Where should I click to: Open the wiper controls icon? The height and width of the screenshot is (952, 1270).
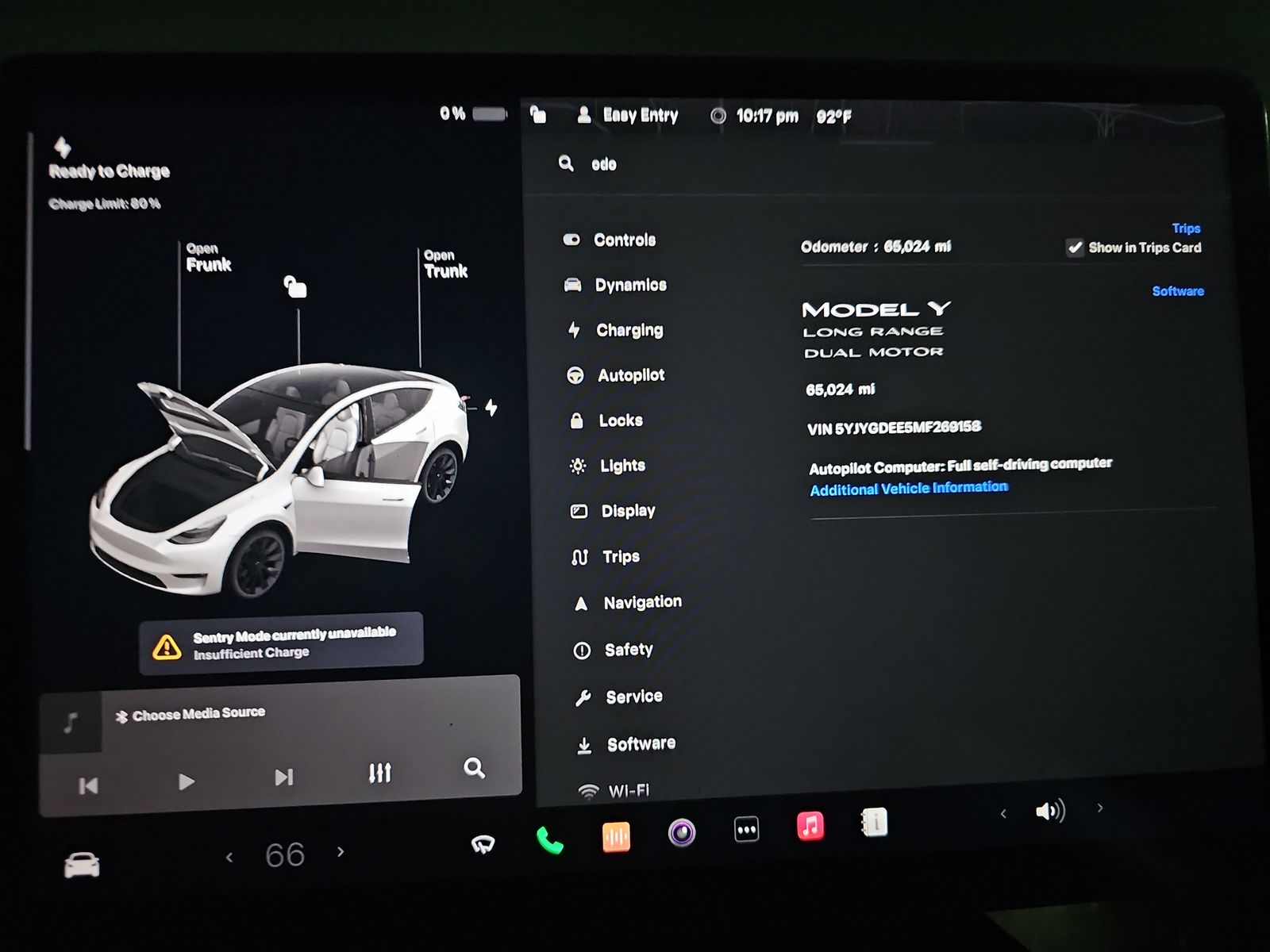click(483, 844)
